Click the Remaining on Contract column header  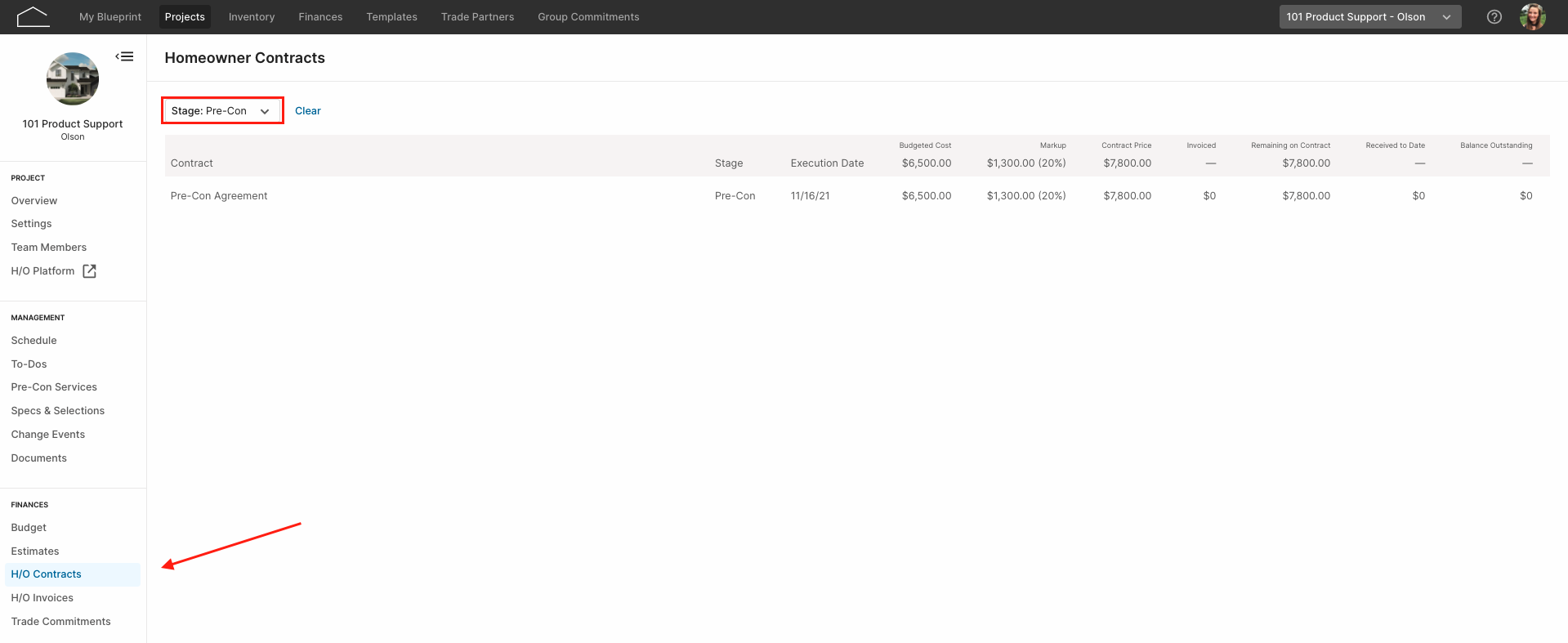tap(1291, 145)
